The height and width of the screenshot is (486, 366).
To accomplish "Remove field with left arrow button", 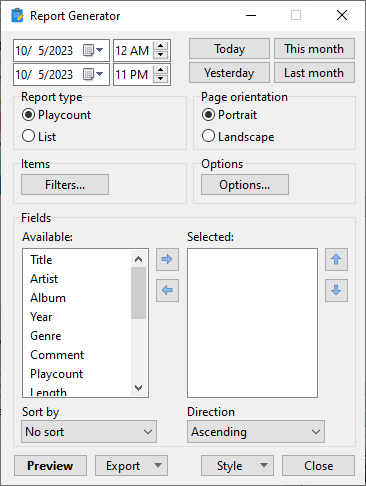I will coord(167,290).
